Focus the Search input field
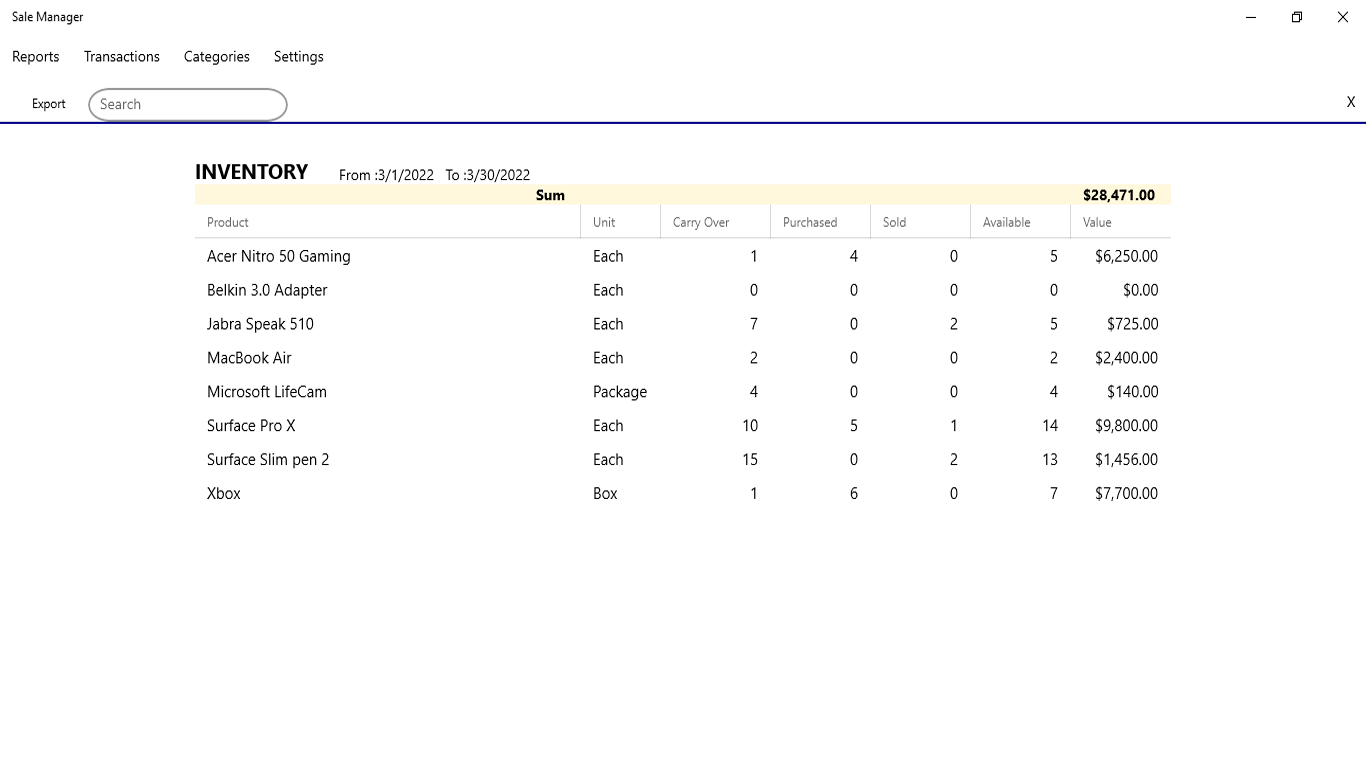Screen dimensions: 1366x768 pos(188,105)
